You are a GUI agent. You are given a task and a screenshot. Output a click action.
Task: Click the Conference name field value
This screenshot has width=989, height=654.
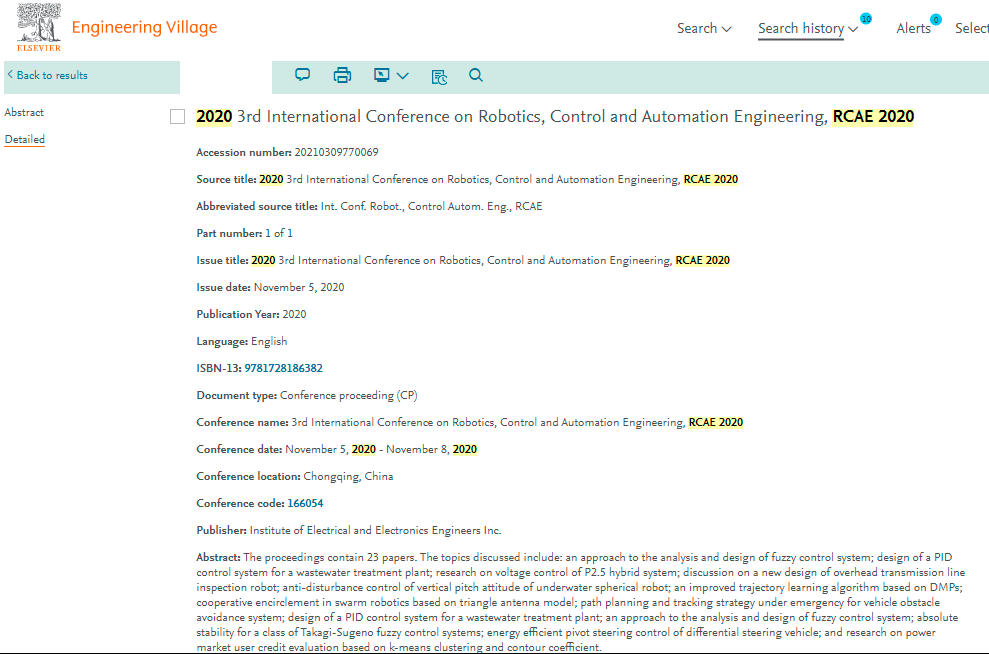(517, 423)
